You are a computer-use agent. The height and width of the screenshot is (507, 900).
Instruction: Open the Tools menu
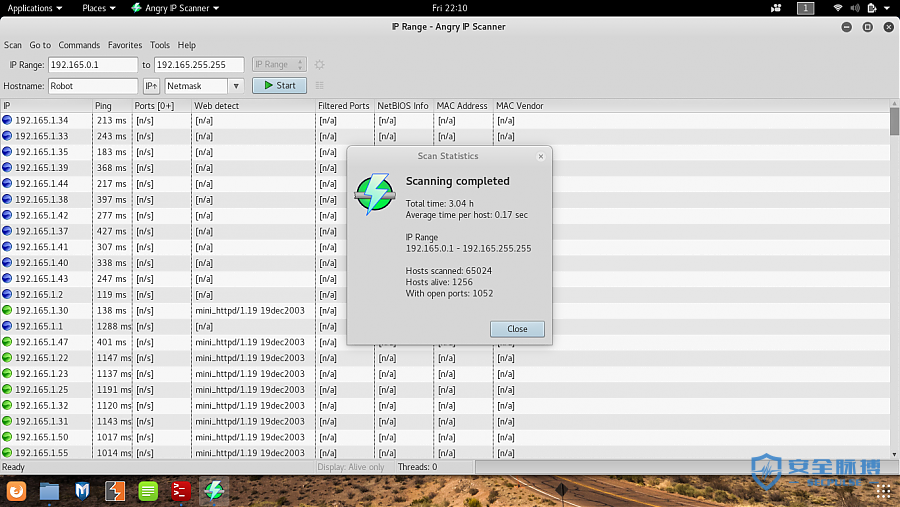pyautogui.click(x=160, y=45)
